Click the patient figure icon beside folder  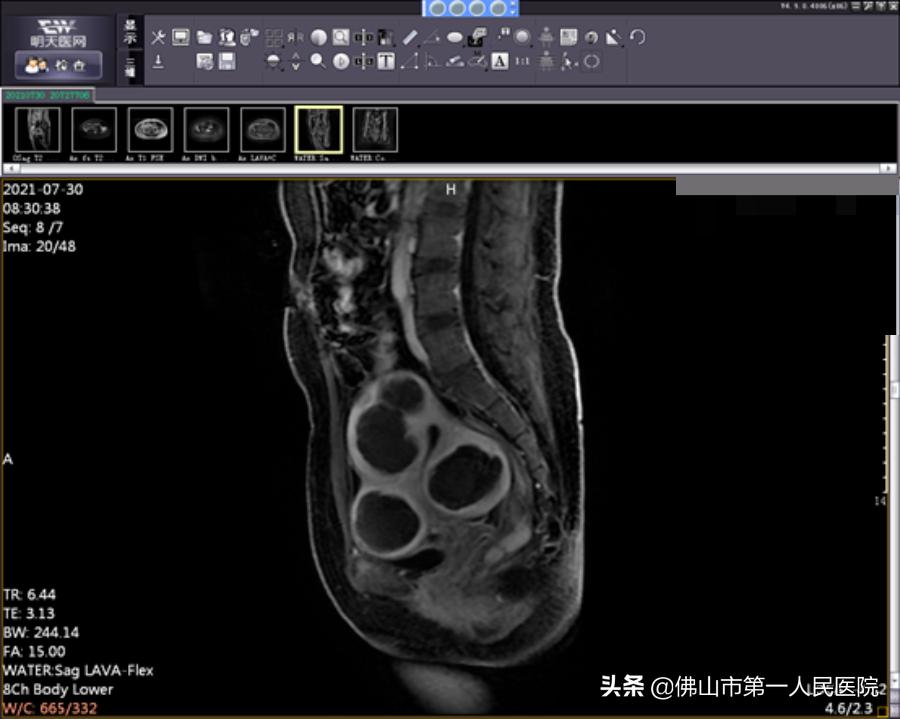[x=227, y=38]
